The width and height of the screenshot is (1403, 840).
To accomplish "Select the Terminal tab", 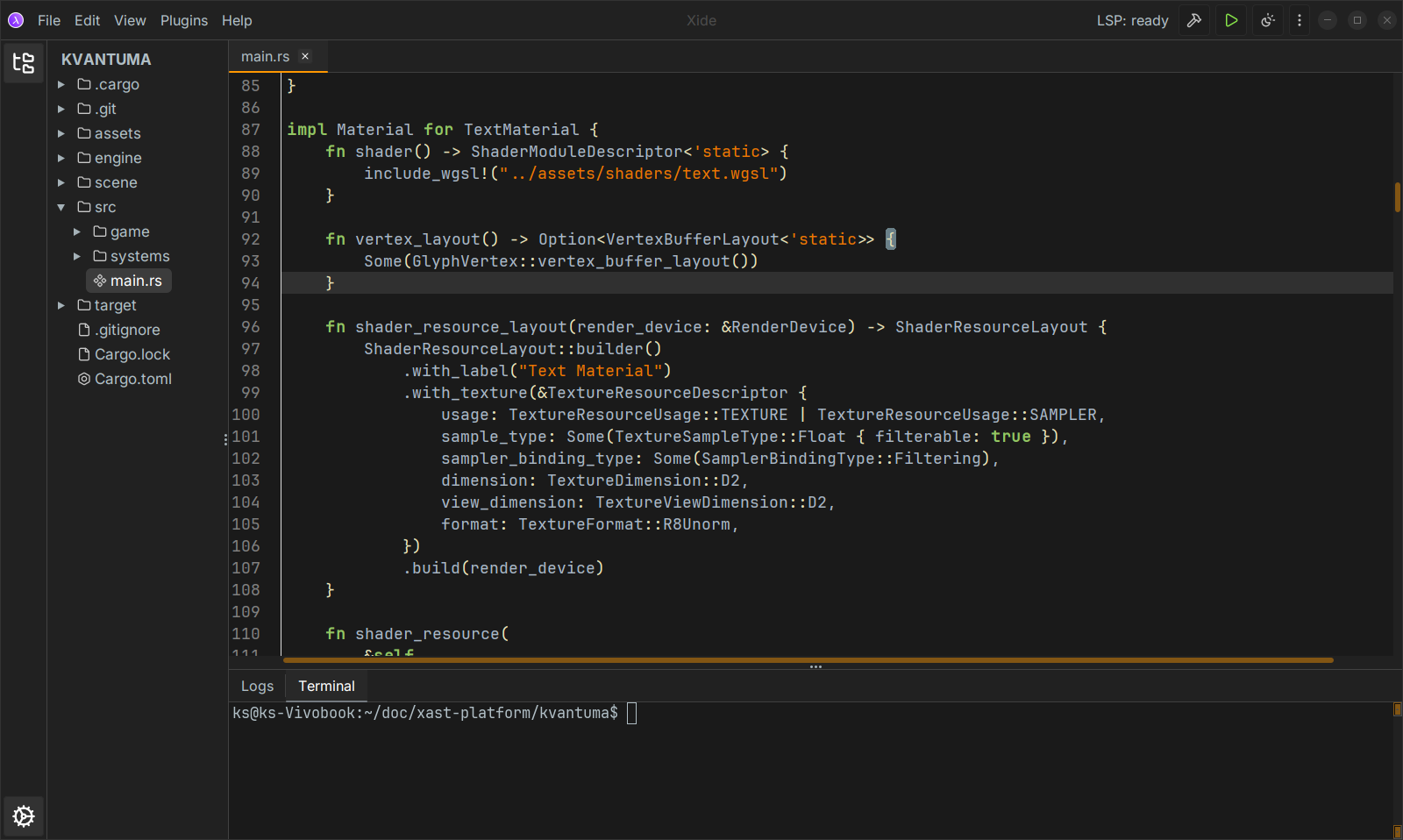I will pos(326,686).
